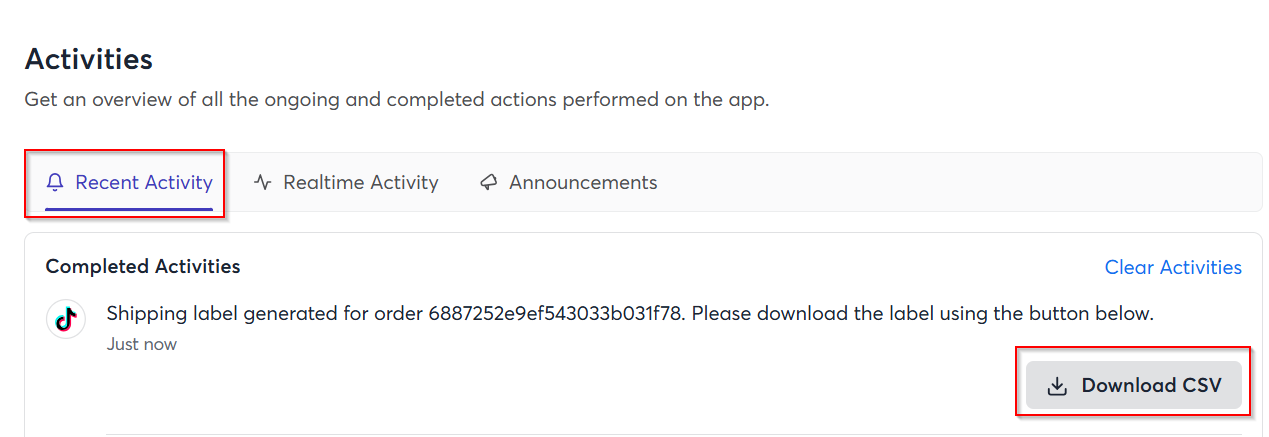Download the shipping label CSV
The height and width of the screenshot is (437, 1269).
pyautogui.click(x=1134, y=386)
